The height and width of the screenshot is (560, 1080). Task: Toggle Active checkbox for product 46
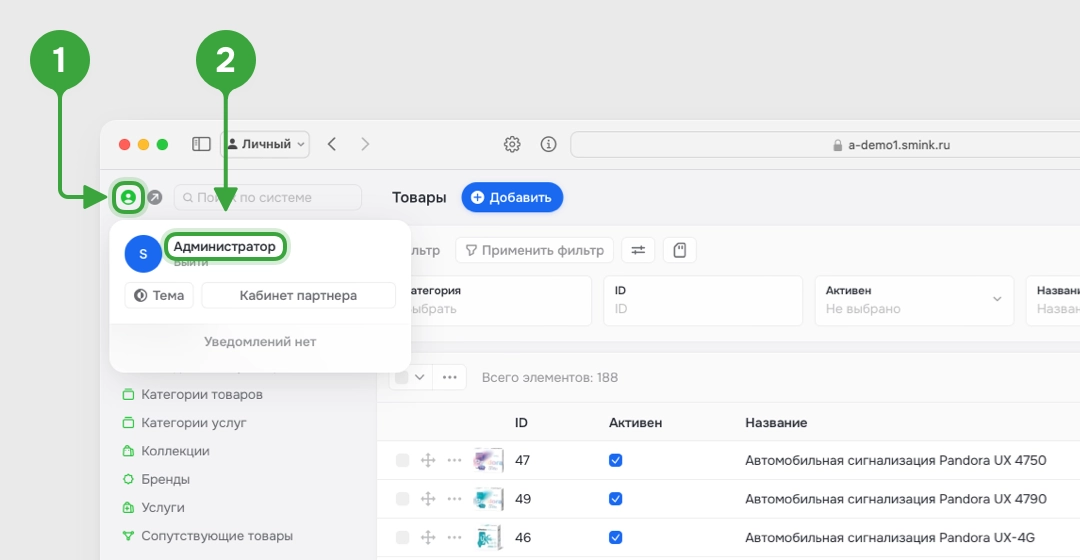[x=616, y=537]
